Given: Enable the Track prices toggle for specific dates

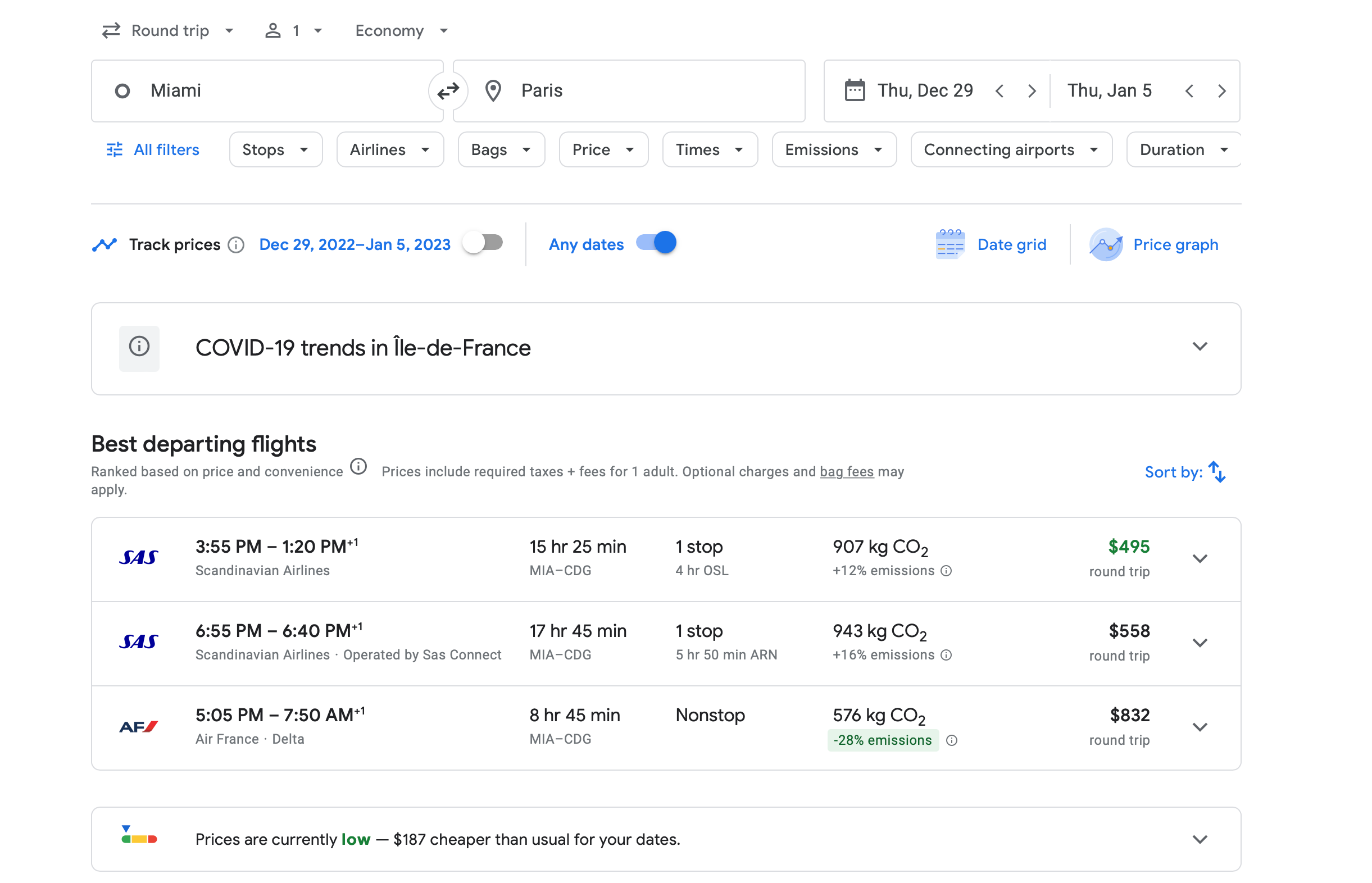Looking at the screenshot, I should pos(483,243).
